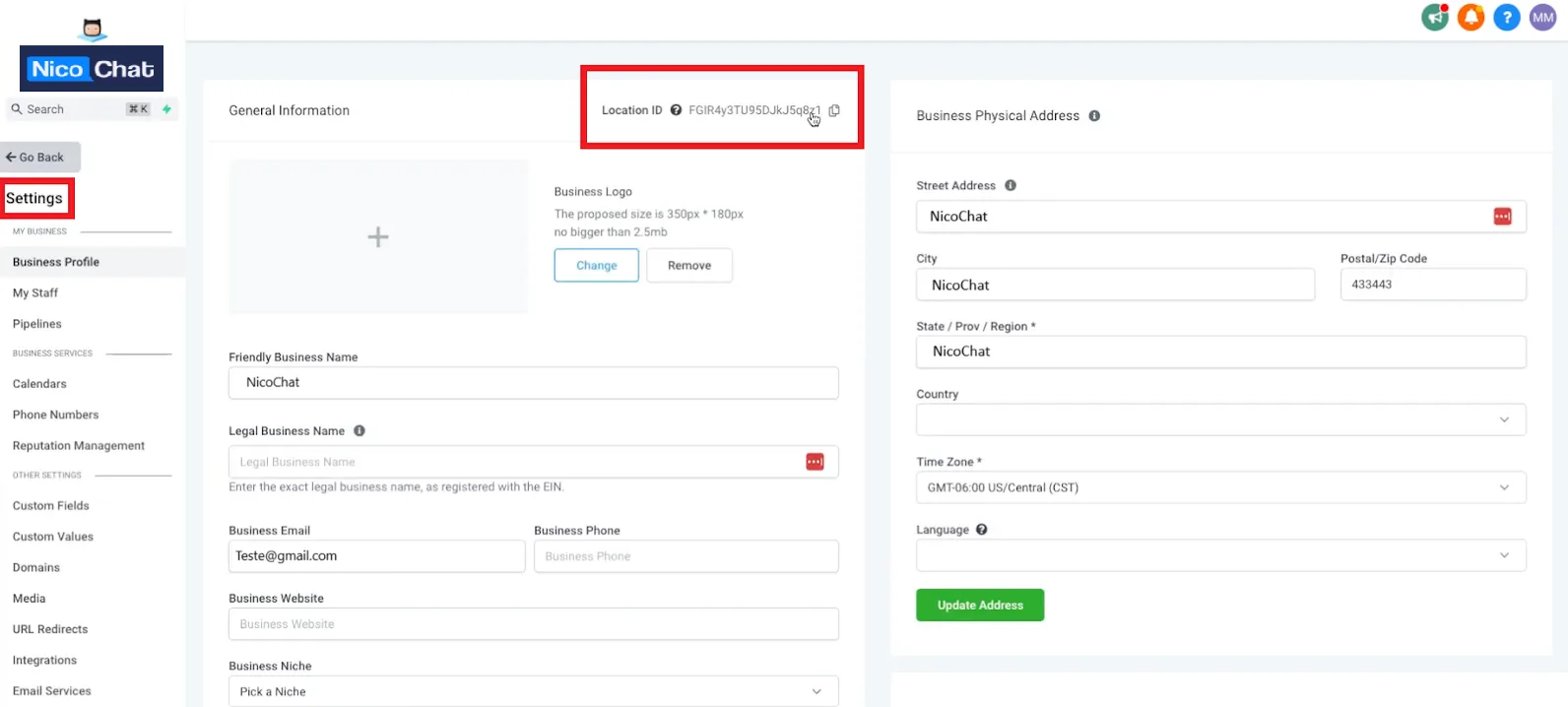Show info for Business Physical Address

pos(1094,116)
